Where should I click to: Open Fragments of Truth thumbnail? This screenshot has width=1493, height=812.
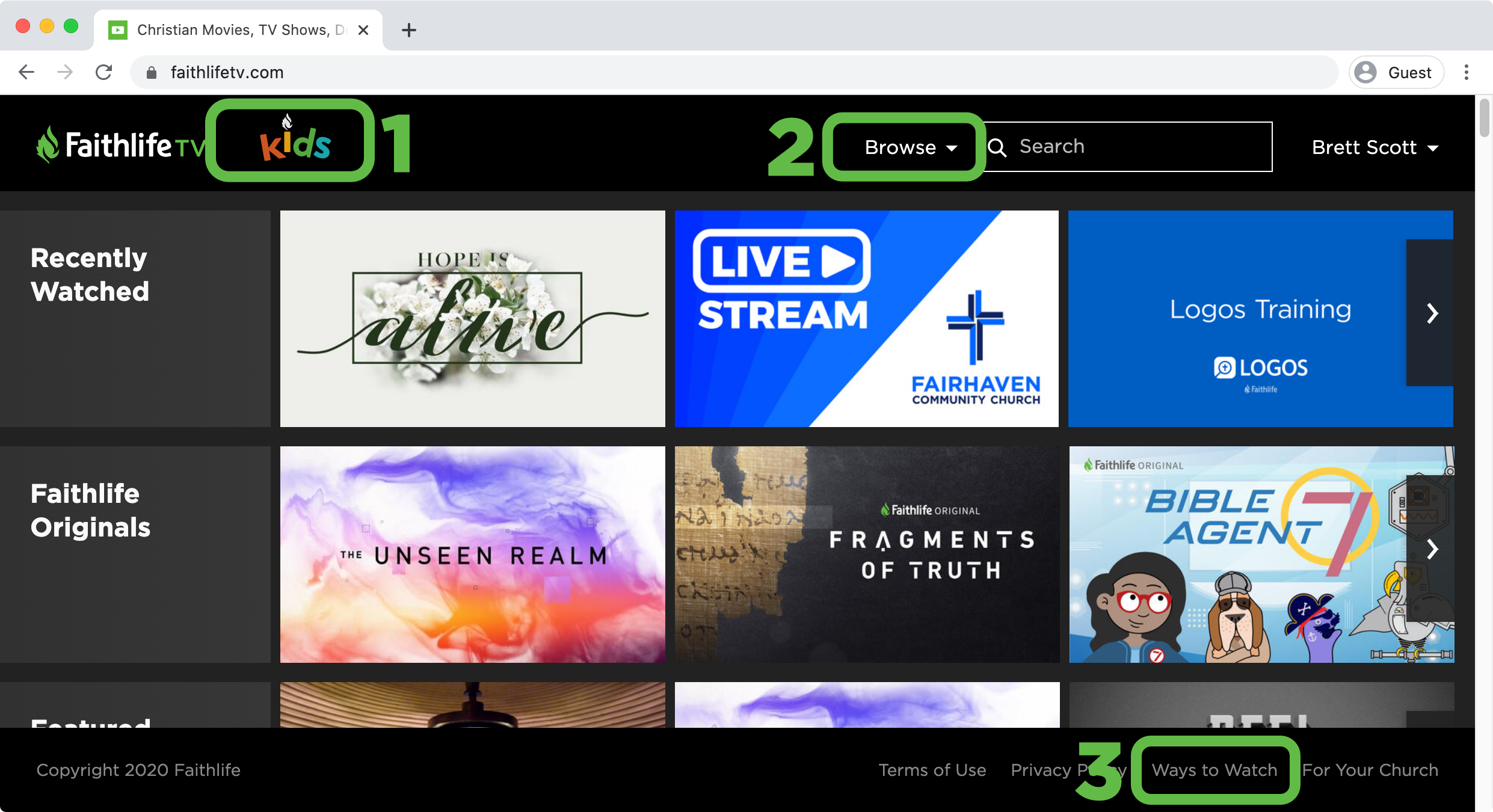click(x=867, y=555)
